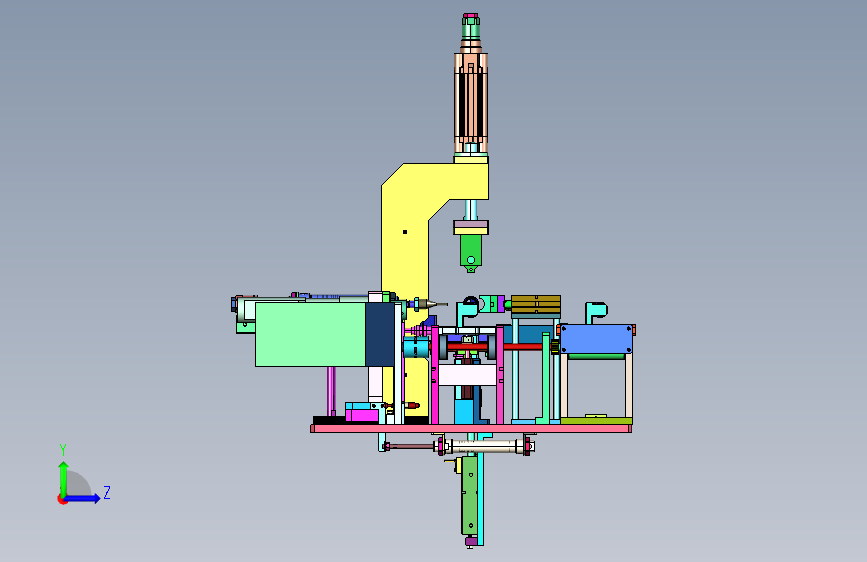Select the orange servo cylinder at top
The height and width of the screenshot is (562, 867).
click(471, 103)
